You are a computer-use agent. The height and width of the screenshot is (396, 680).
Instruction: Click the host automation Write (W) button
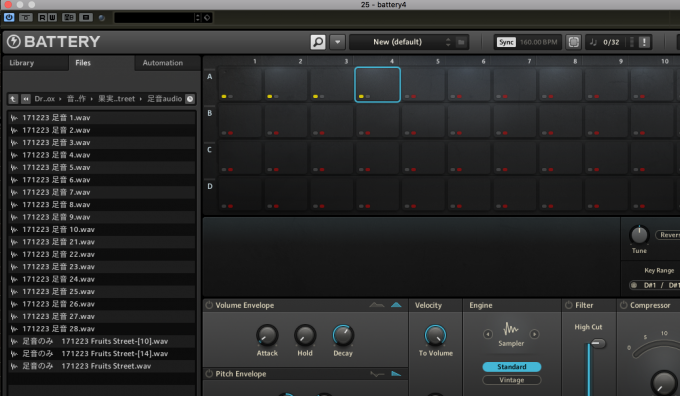coord(52,17)
